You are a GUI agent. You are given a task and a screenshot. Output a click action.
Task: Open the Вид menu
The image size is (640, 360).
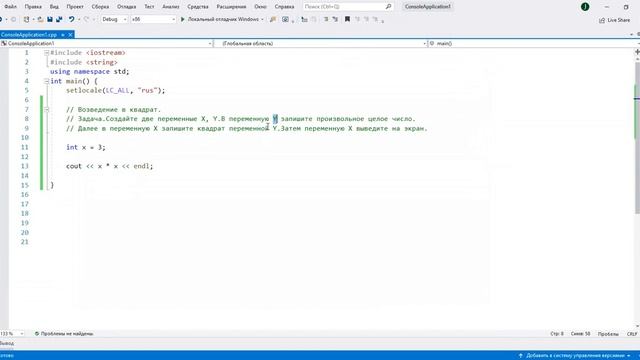54,7
